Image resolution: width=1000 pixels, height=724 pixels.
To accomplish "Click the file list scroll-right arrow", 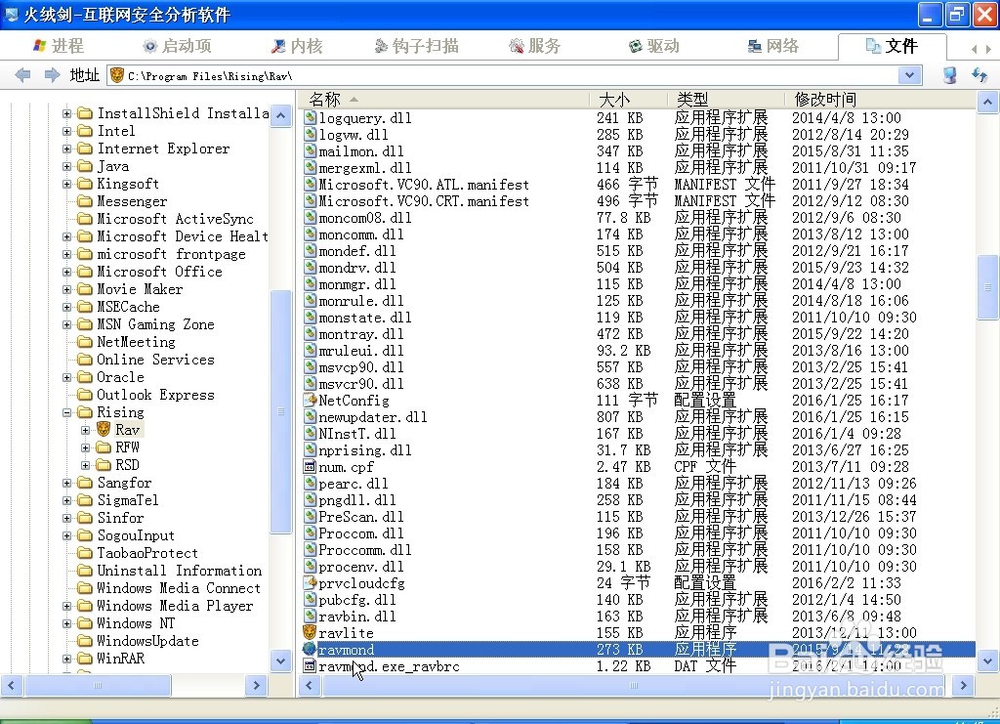I will tap(964, 686).
